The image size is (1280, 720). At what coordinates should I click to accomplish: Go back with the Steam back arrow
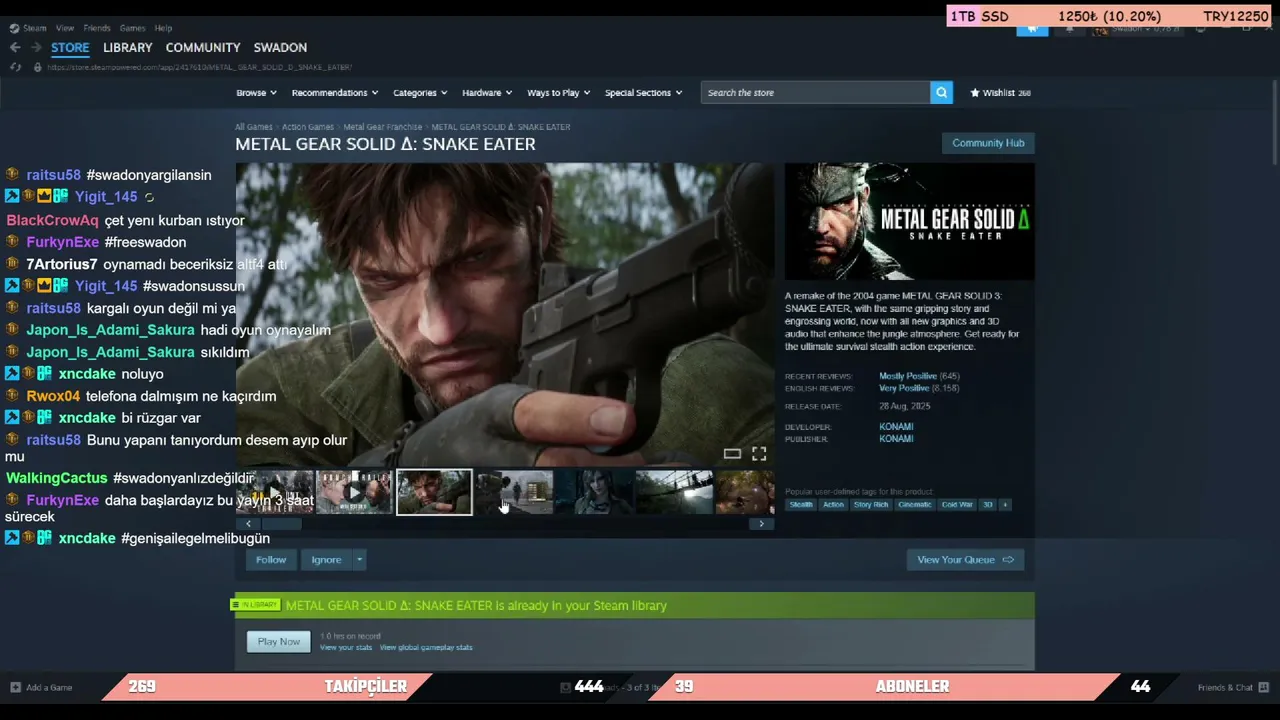click(15, 47)
